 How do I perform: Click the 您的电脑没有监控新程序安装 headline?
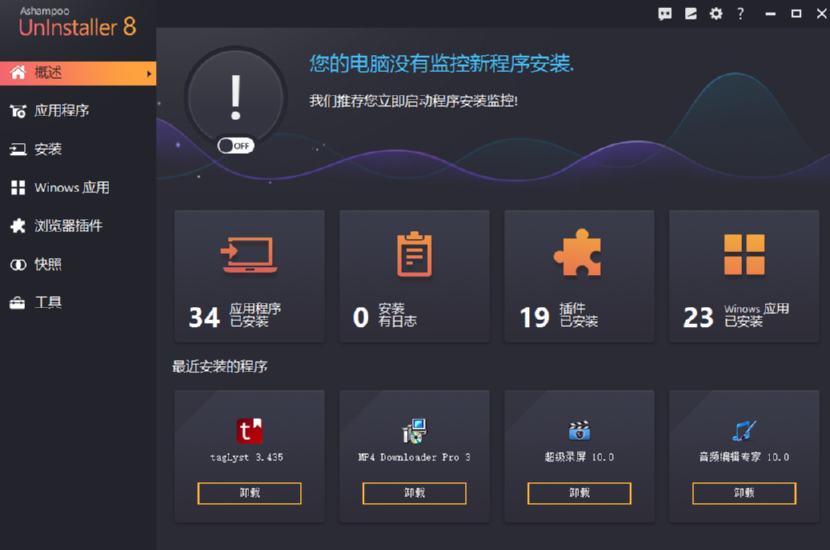pos(441,64)
